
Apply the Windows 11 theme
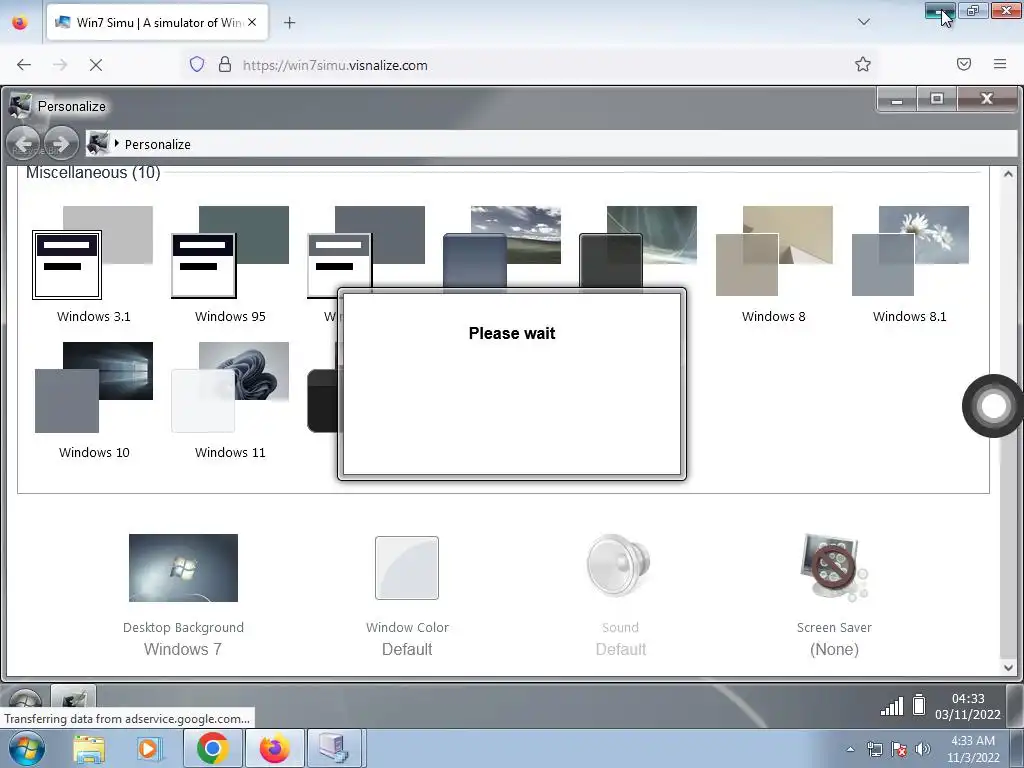pyautogui.click(x=230, y=387)
